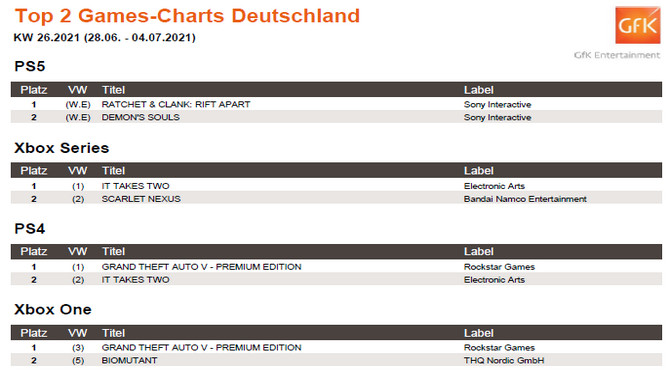The height and width of the screenshot is (378, 670).
Task: Select the Xbox One section heading
Action: 53,309
